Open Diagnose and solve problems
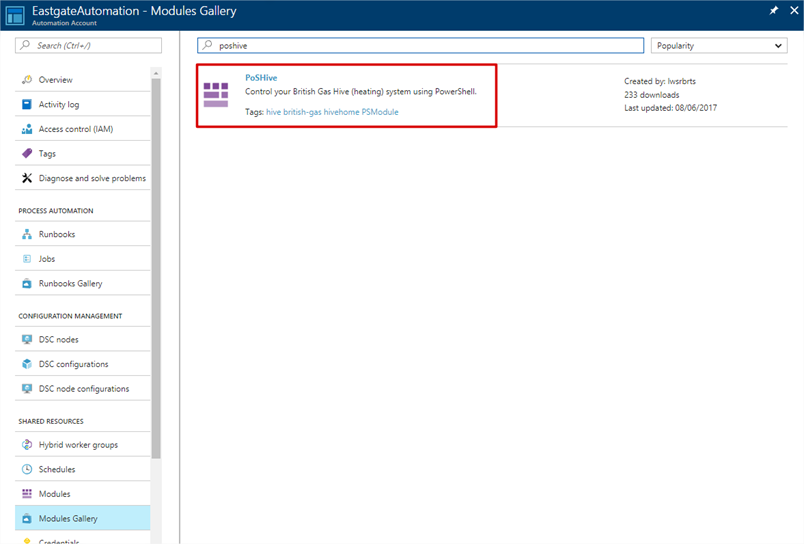Image resolution: width=804 pixels, height=544 pixels. (83, 178)
